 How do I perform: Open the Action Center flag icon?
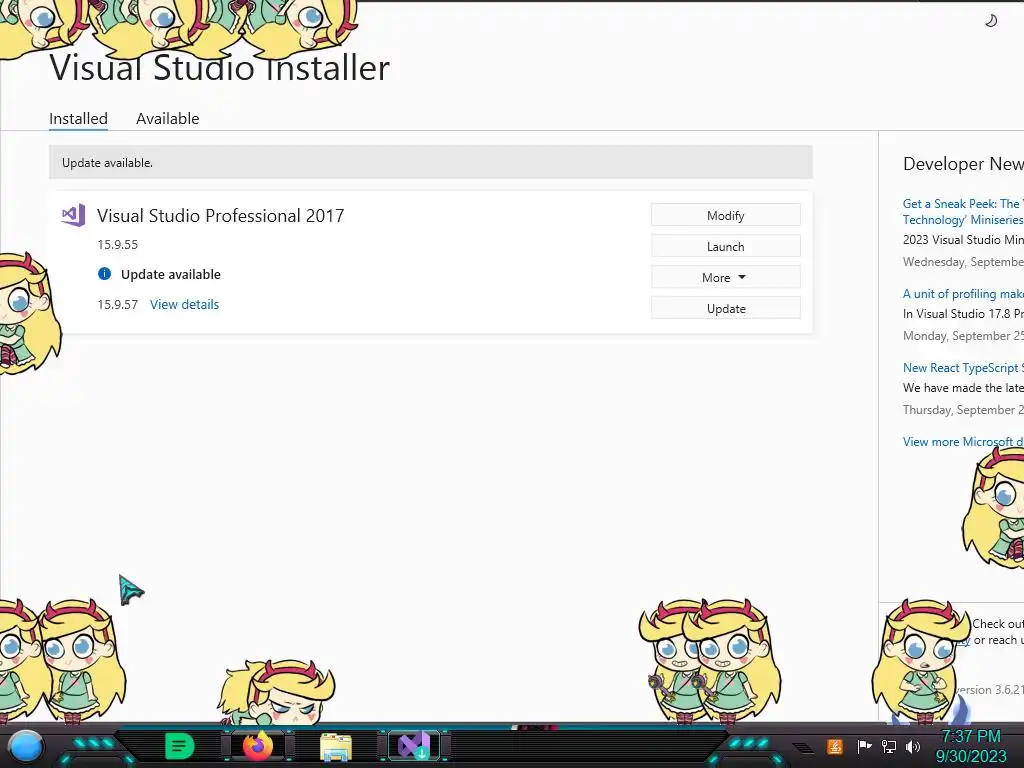click(x=864, y=746)
